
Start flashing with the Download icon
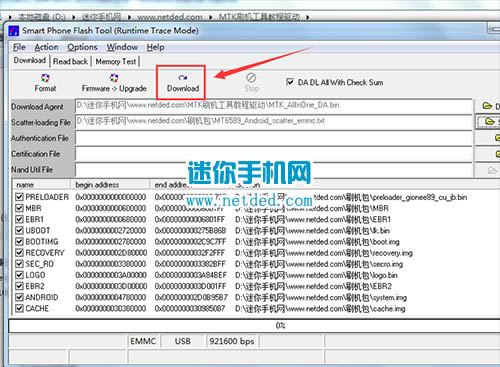pos(183,78)
